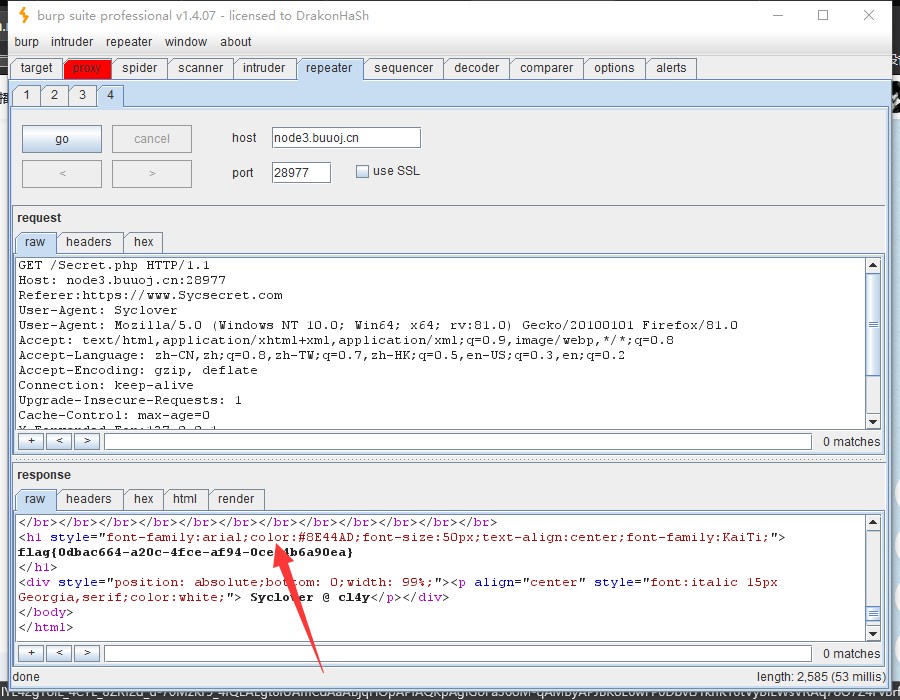
Task: Open the window menu
Action: click(185, 42)
